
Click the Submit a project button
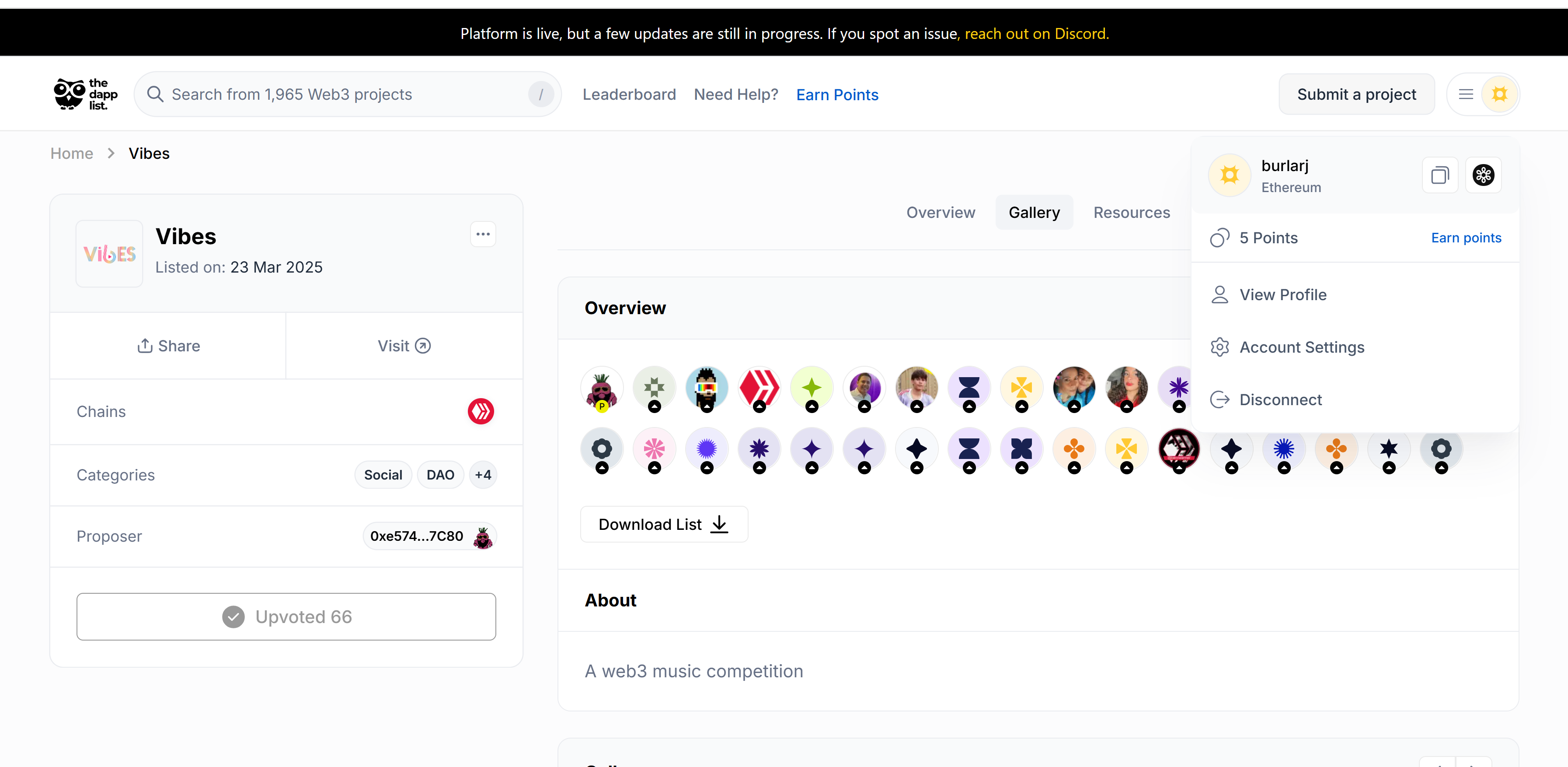point(1356,95)
